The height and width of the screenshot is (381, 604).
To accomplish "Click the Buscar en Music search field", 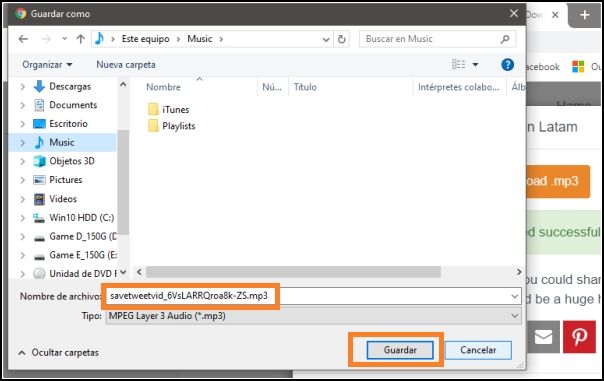I will coord(437,39).
